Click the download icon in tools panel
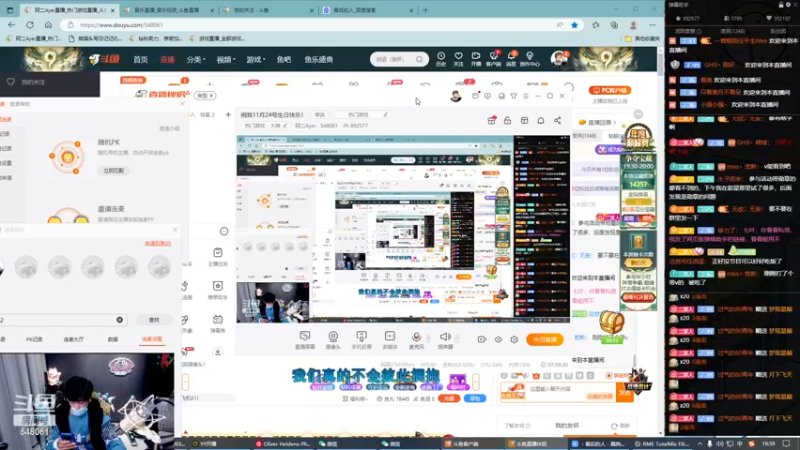The height and width of the screenshot is (450, 800). click(218, 352)
